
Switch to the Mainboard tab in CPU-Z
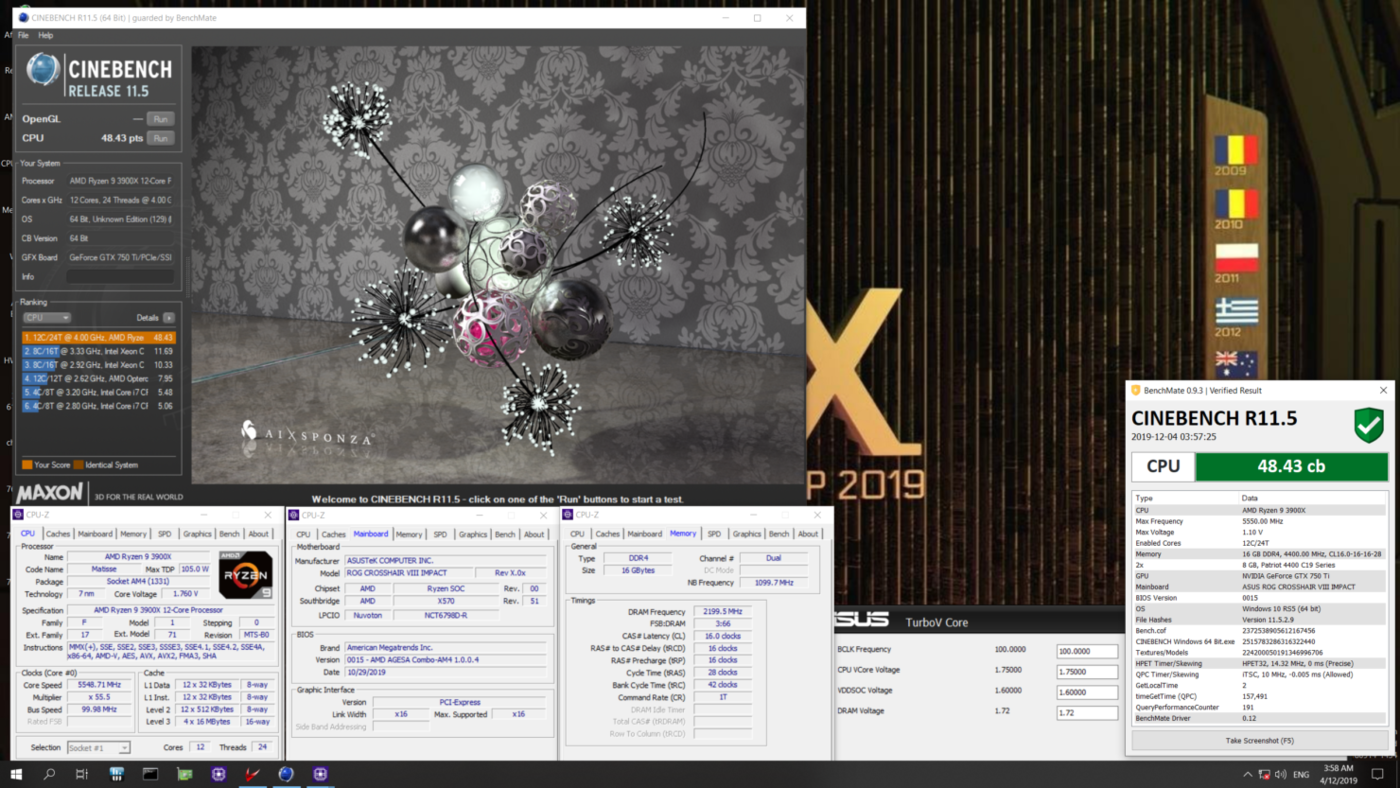(x=370, y=533)
